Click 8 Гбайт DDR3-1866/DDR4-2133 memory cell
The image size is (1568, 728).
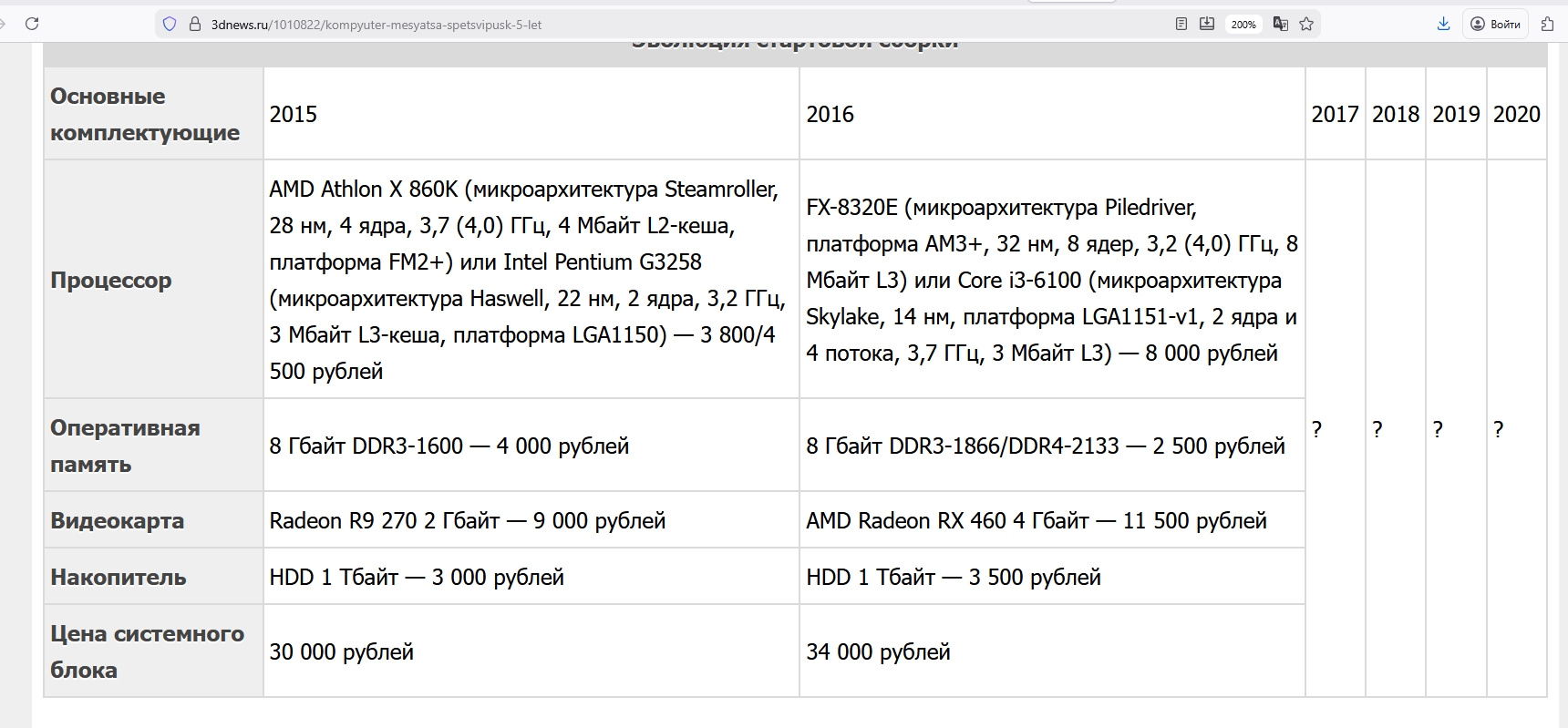pos(1052,446)
